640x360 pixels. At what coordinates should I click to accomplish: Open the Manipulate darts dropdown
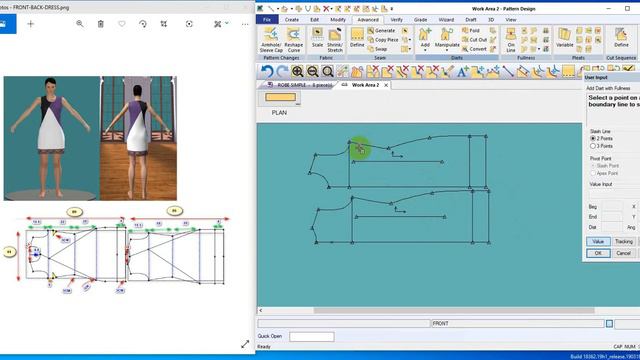[x=447, y=50]
